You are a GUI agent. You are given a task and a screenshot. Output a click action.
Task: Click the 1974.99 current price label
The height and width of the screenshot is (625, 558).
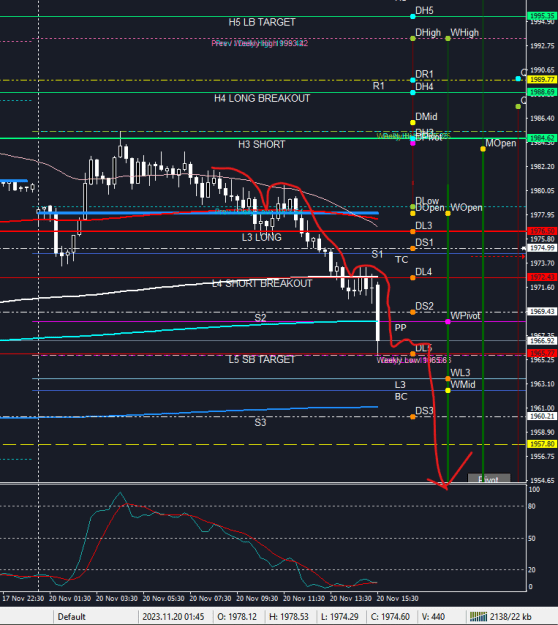point(542,248)
